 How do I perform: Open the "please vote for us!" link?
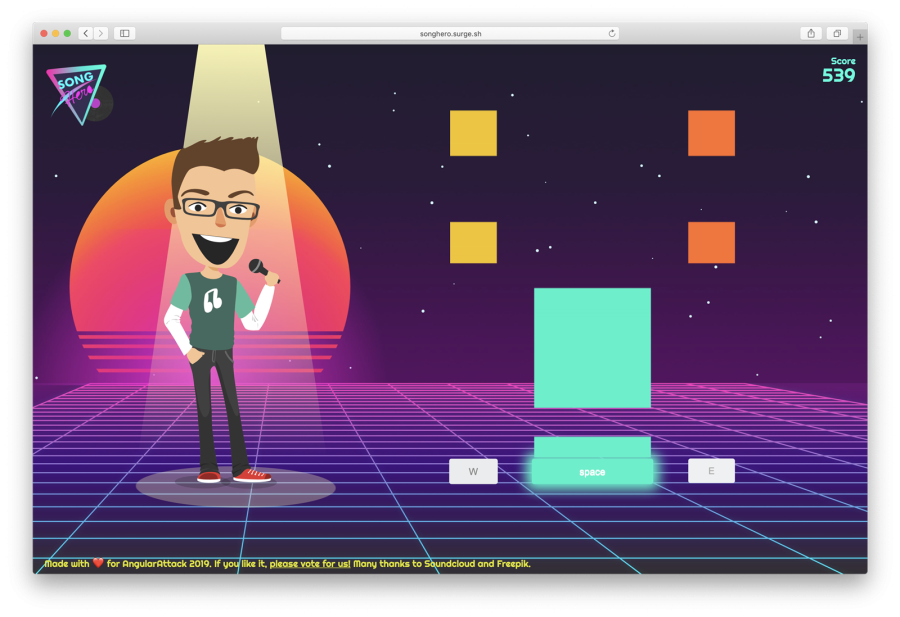click(x=310, y=564)
